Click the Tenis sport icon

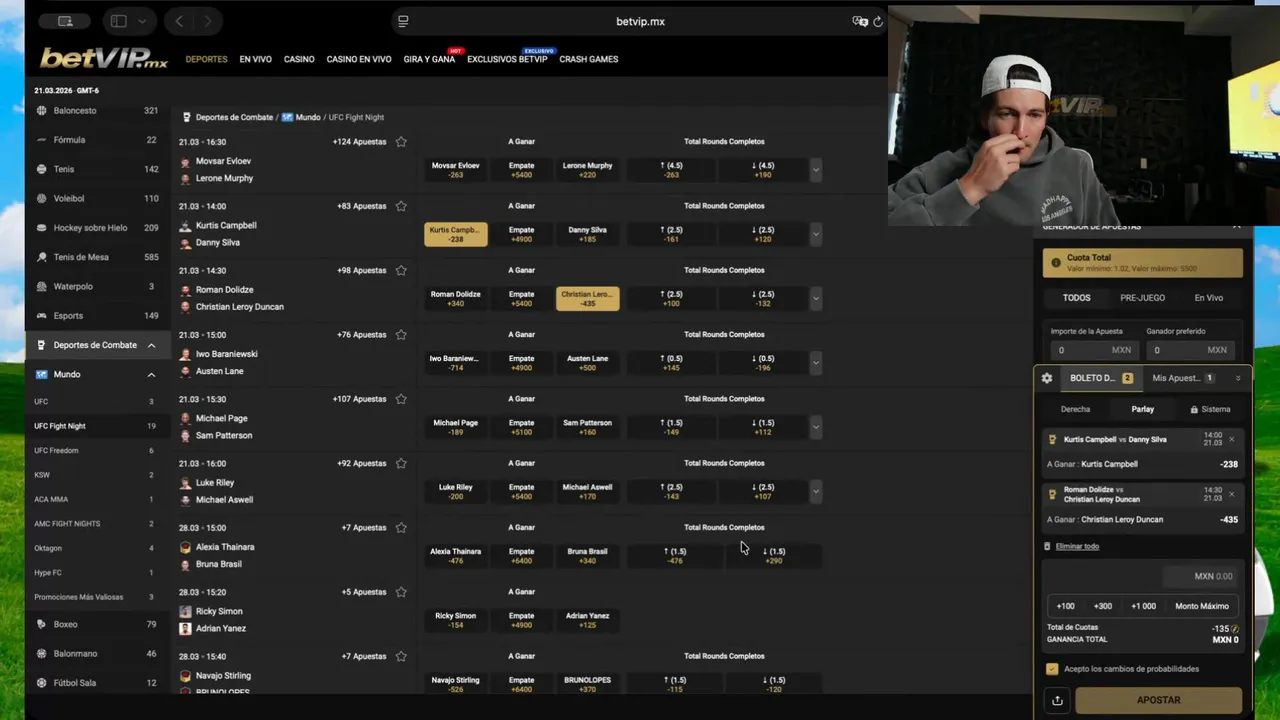point(42,169)
